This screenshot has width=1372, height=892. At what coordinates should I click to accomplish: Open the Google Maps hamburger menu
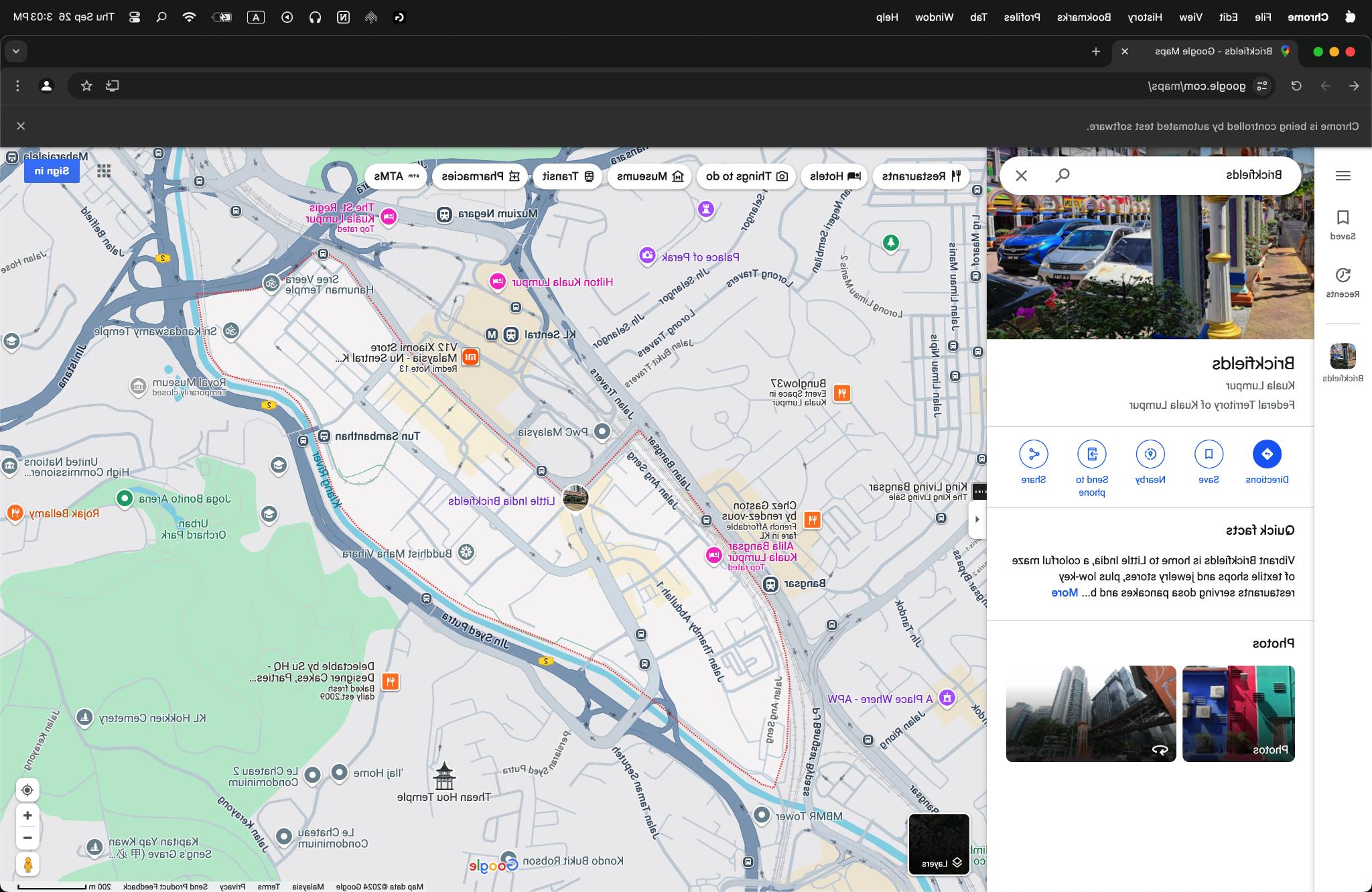point(1343,176)
